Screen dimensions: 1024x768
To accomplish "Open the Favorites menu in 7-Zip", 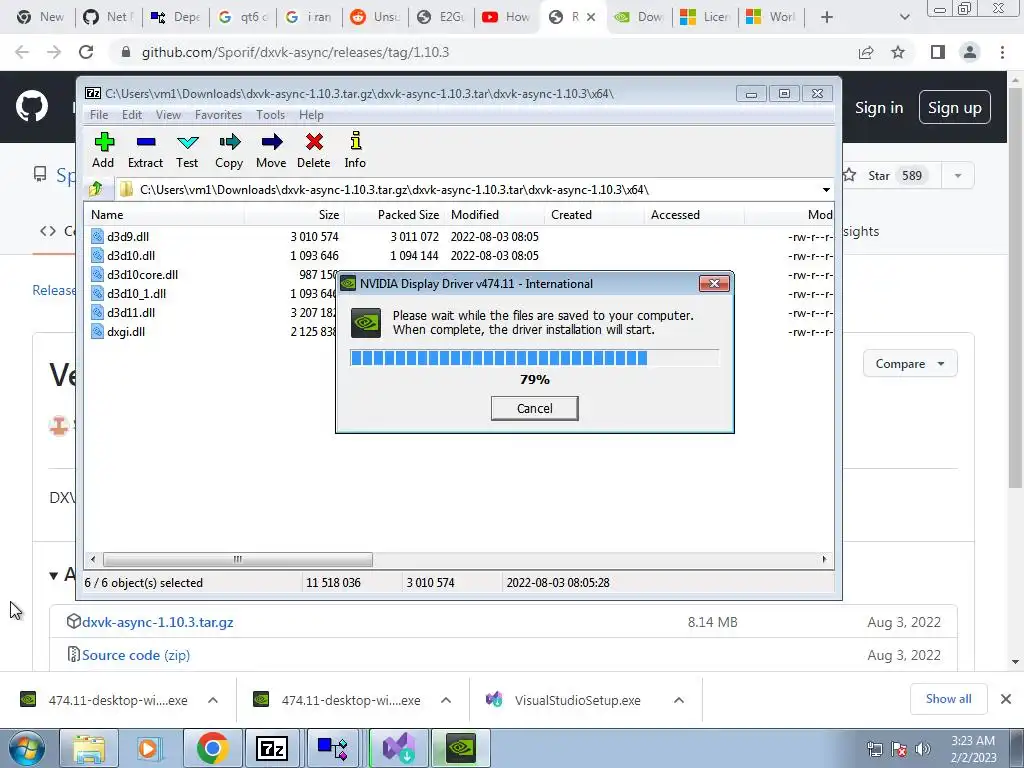I will 218,115.
